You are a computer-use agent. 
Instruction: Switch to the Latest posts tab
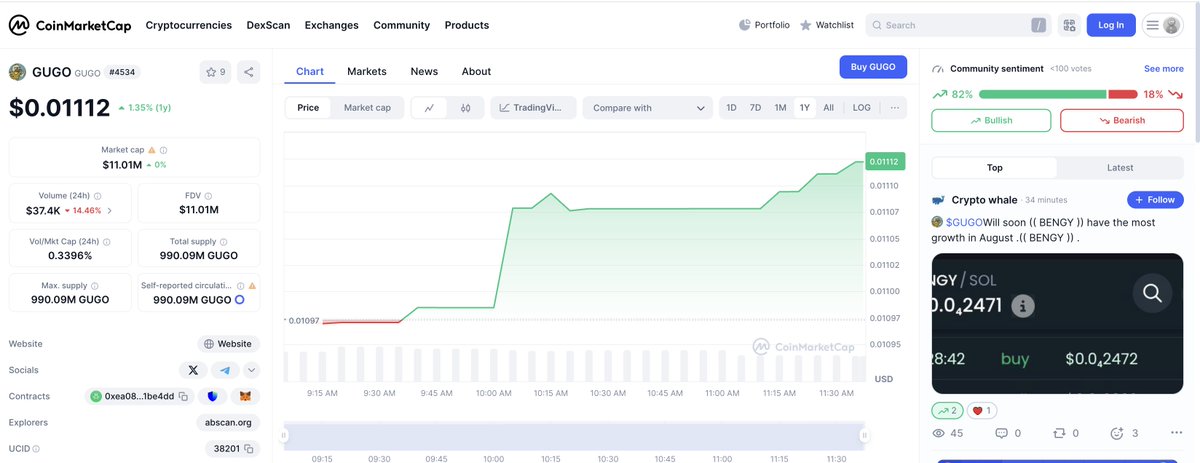point(1120,168)
